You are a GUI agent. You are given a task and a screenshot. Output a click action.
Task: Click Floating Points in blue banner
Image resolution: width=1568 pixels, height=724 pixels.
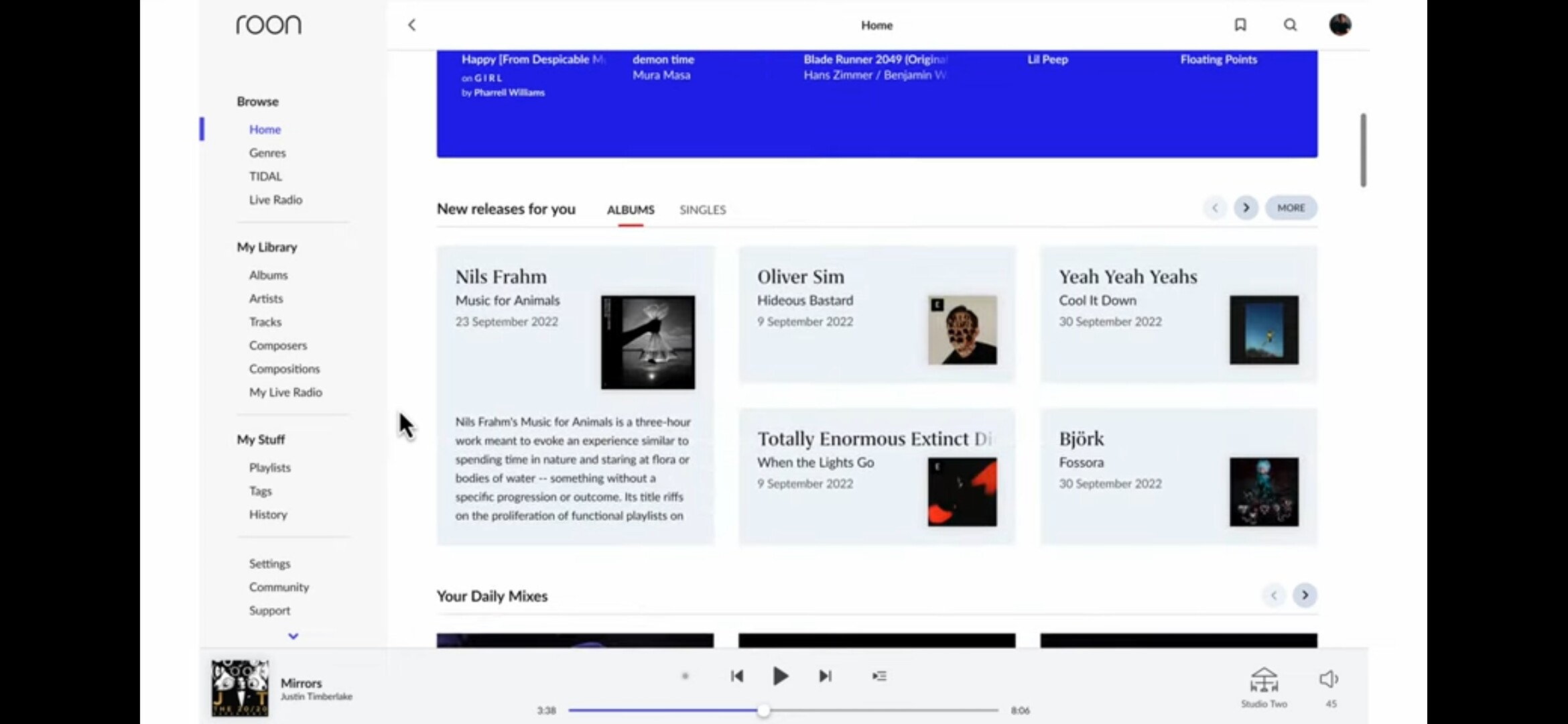1218,59
